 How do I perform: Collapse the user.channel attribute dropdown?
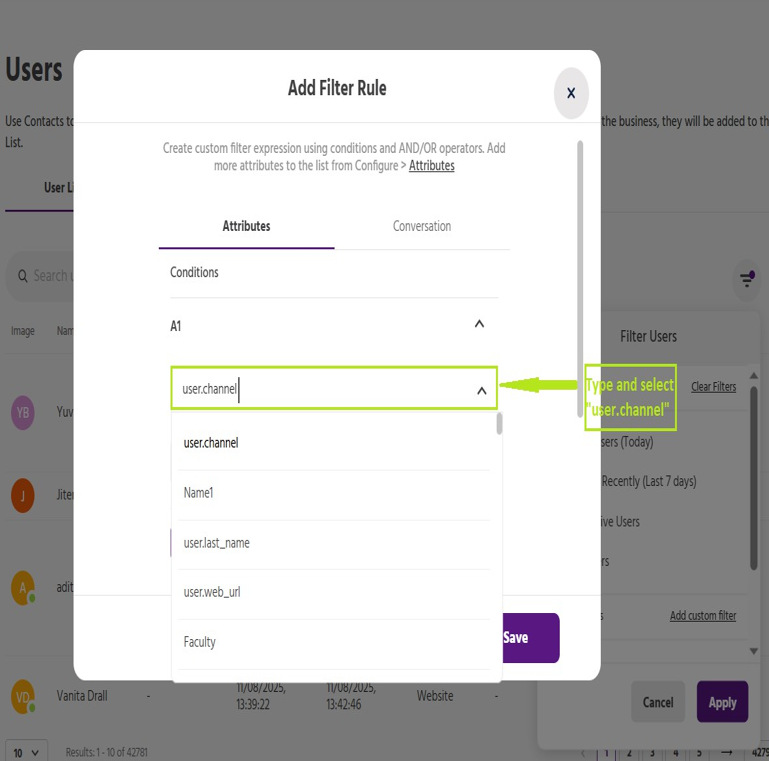481,390
